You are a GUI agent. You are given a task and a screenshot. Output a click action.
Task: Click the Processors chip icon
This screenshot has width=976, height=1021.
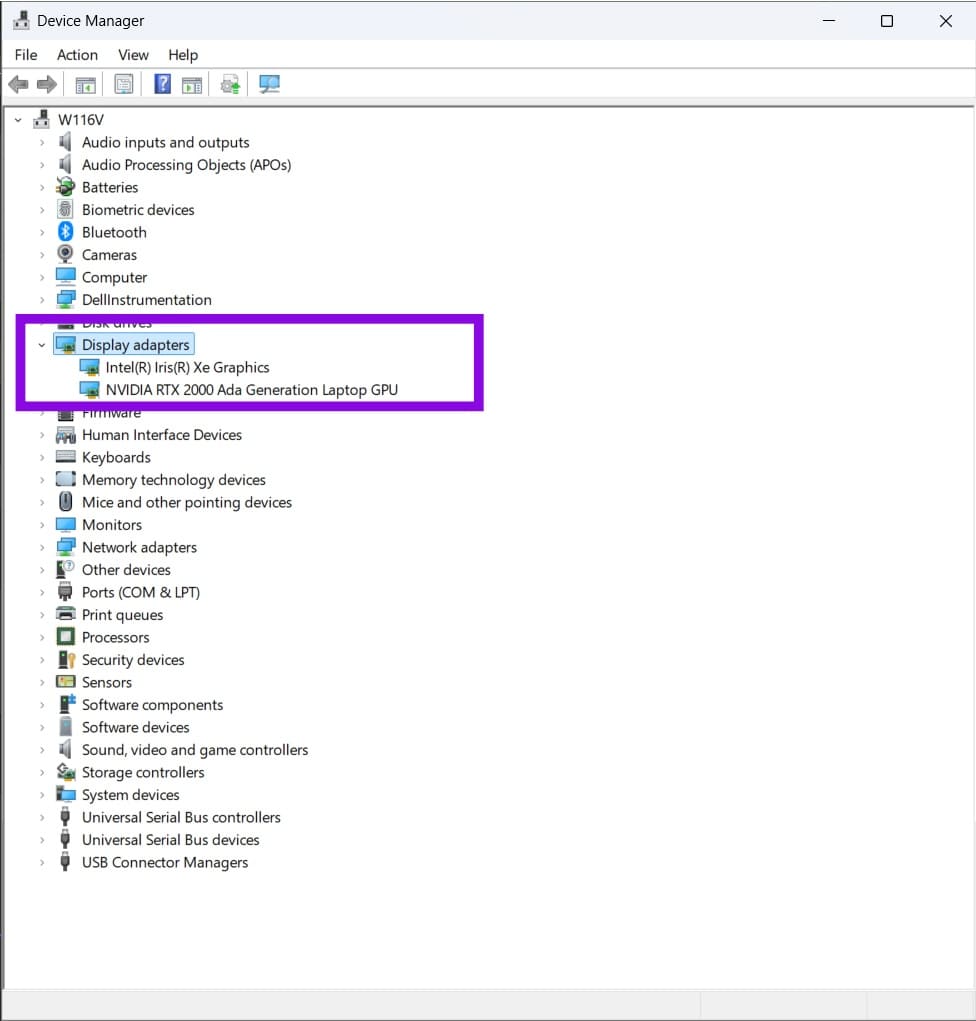pyautogui.click(x=65, y=636)
